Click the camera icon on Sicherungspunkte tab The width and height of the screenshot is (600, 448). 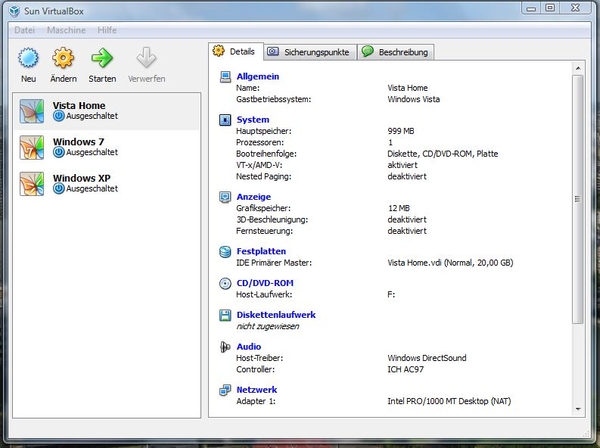click(272, 52)
